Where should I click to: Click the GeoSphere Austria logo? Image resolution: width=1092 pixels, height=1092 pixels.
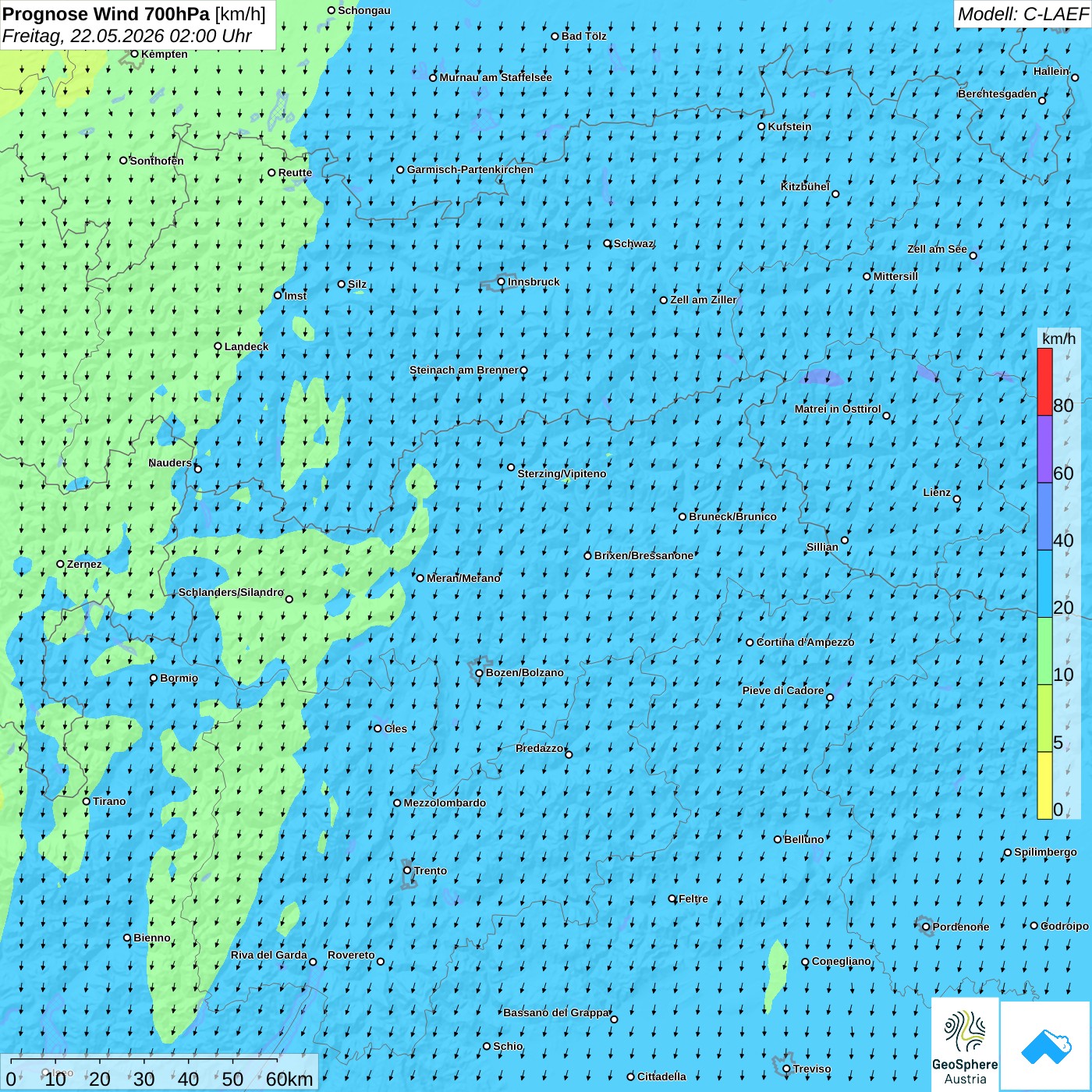click(965, 1045)
